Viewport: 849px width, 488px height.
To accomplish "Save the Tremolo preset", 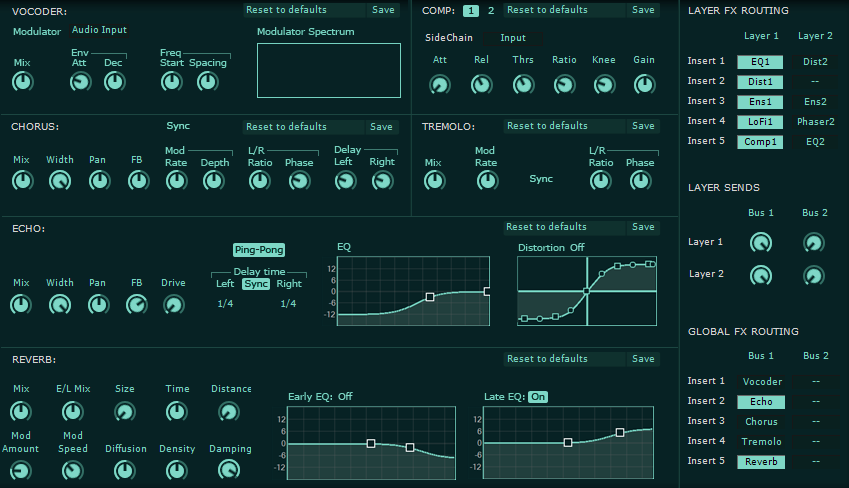I will click(x=643, y=126).
